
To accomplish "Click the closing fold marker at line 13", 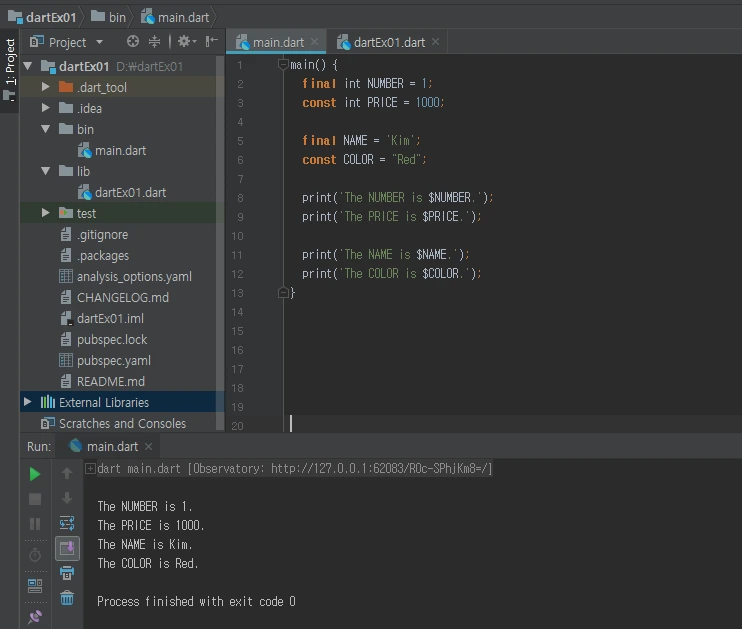I will (x=283, y=292).
